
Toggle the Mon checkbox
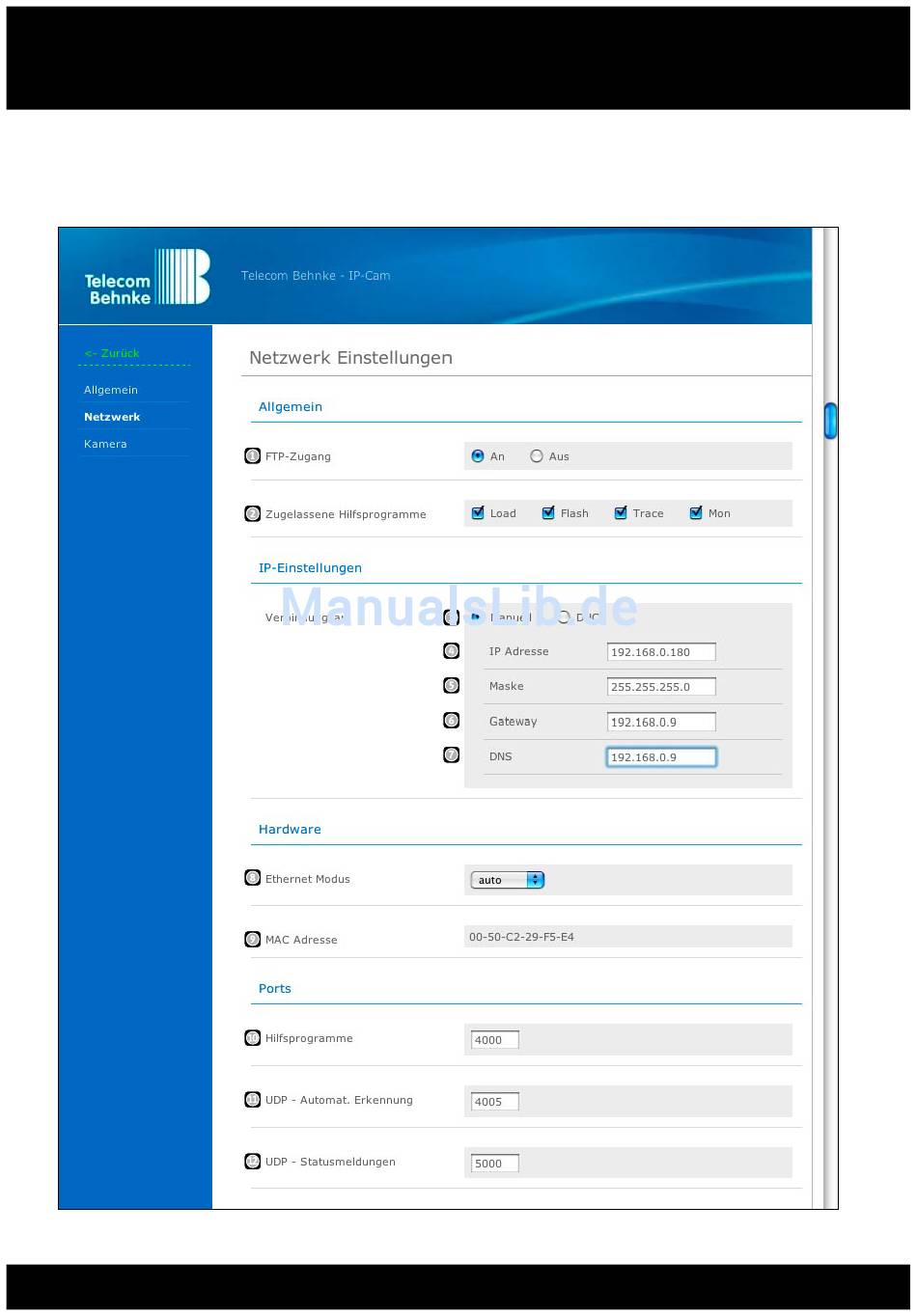pyautogui.click(x=696, y=513)
